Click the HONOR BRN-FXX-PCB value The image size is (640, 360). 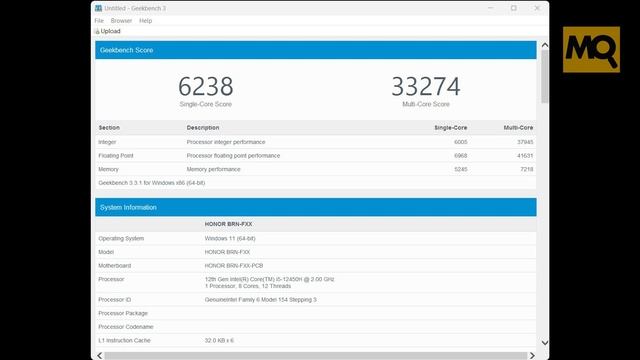coord(234,266)
